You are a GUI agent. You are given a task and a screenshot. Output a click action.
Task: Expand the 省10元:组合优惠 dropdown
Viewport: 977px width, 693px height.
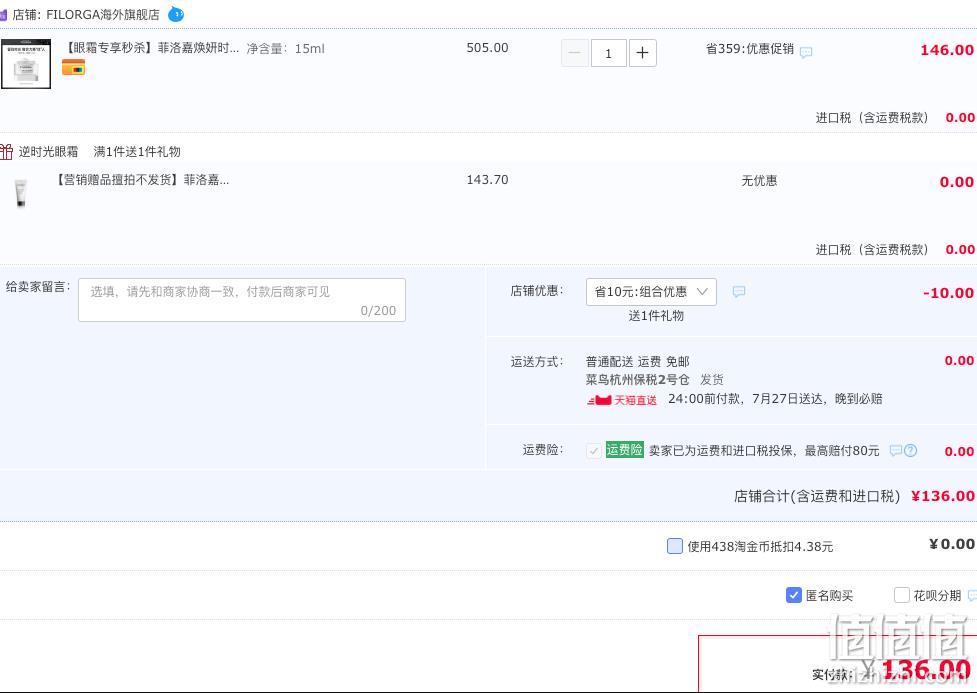[x=651, y=292]
